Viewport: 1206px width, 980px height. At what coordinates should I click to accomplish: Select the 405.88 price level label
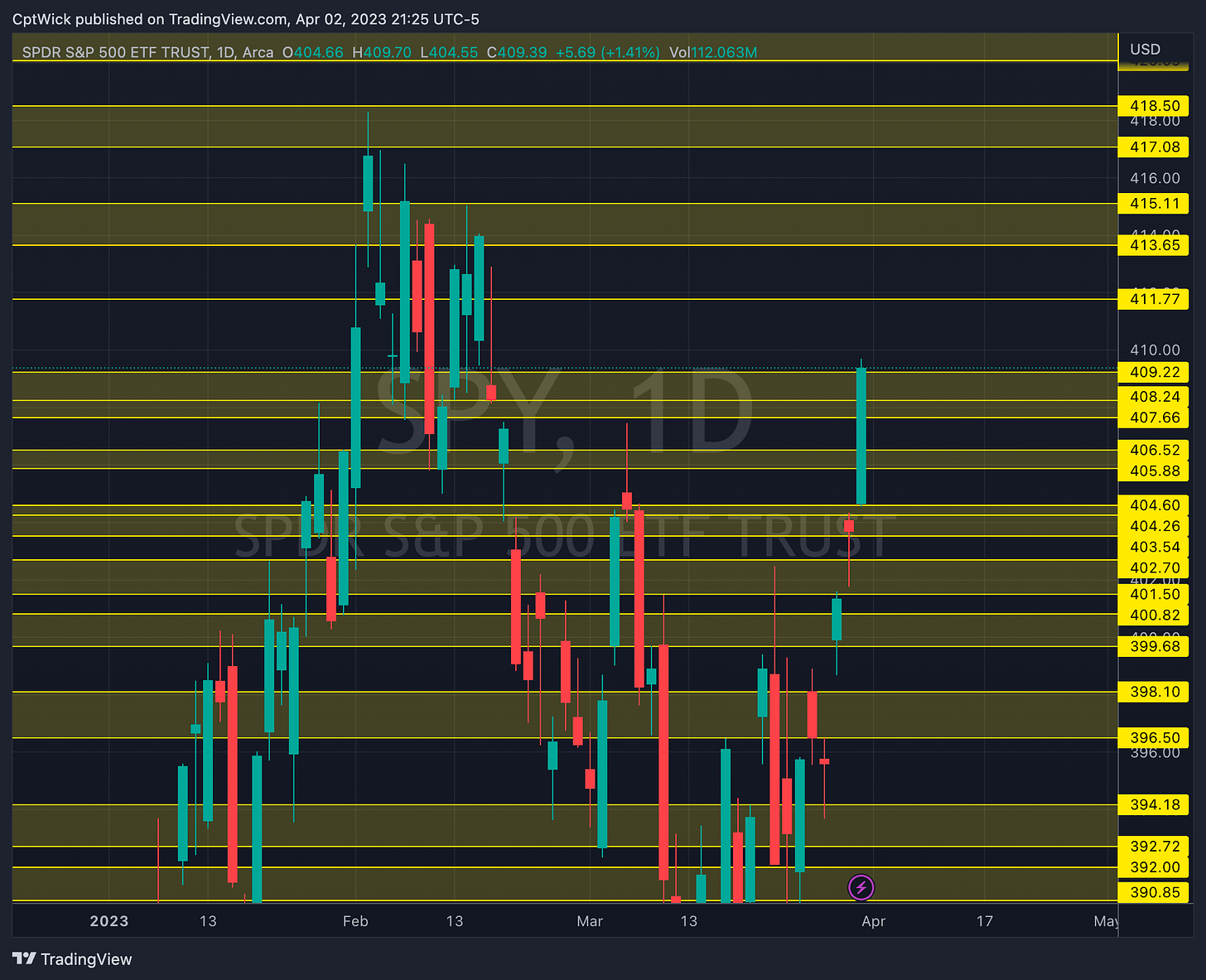tap(1154, 471)
